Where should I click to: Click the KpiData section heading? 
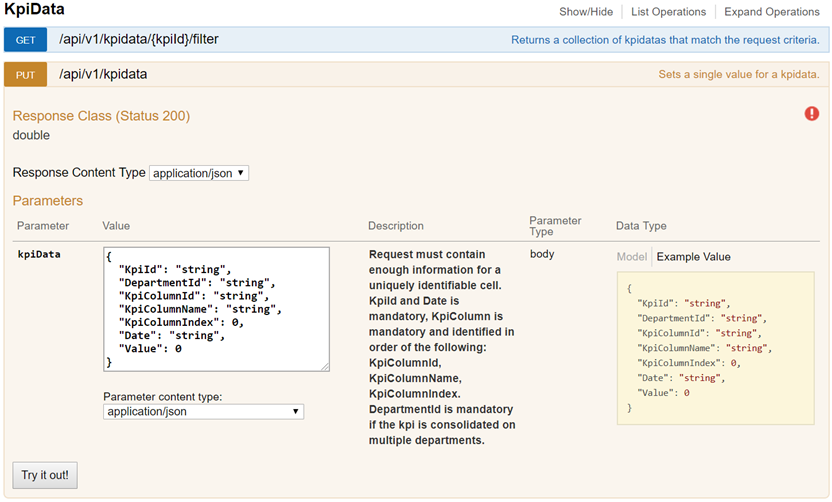(35, 10)
